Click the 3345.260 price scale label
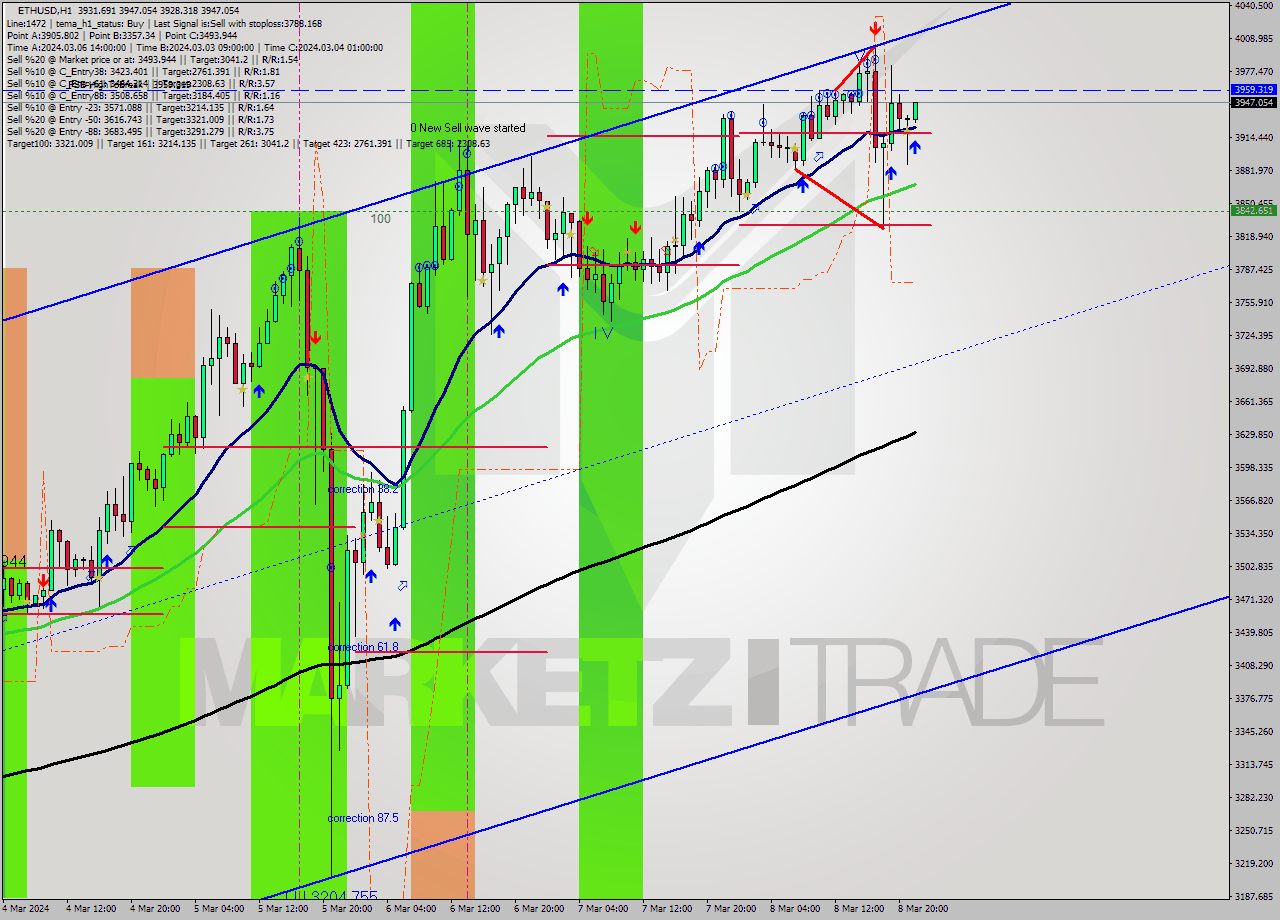Image resolution: width=1280 pixels, height=920 pixels. [1255, 731]
